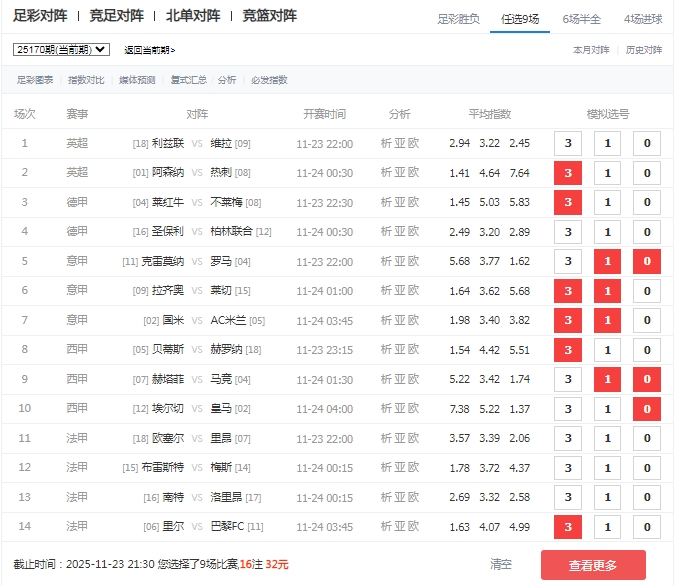Open 析 analysis for 莱红牛 vs 不莱梅
Image resolution: width=674 pixels, height=586 pixels.
pos(387,203)
